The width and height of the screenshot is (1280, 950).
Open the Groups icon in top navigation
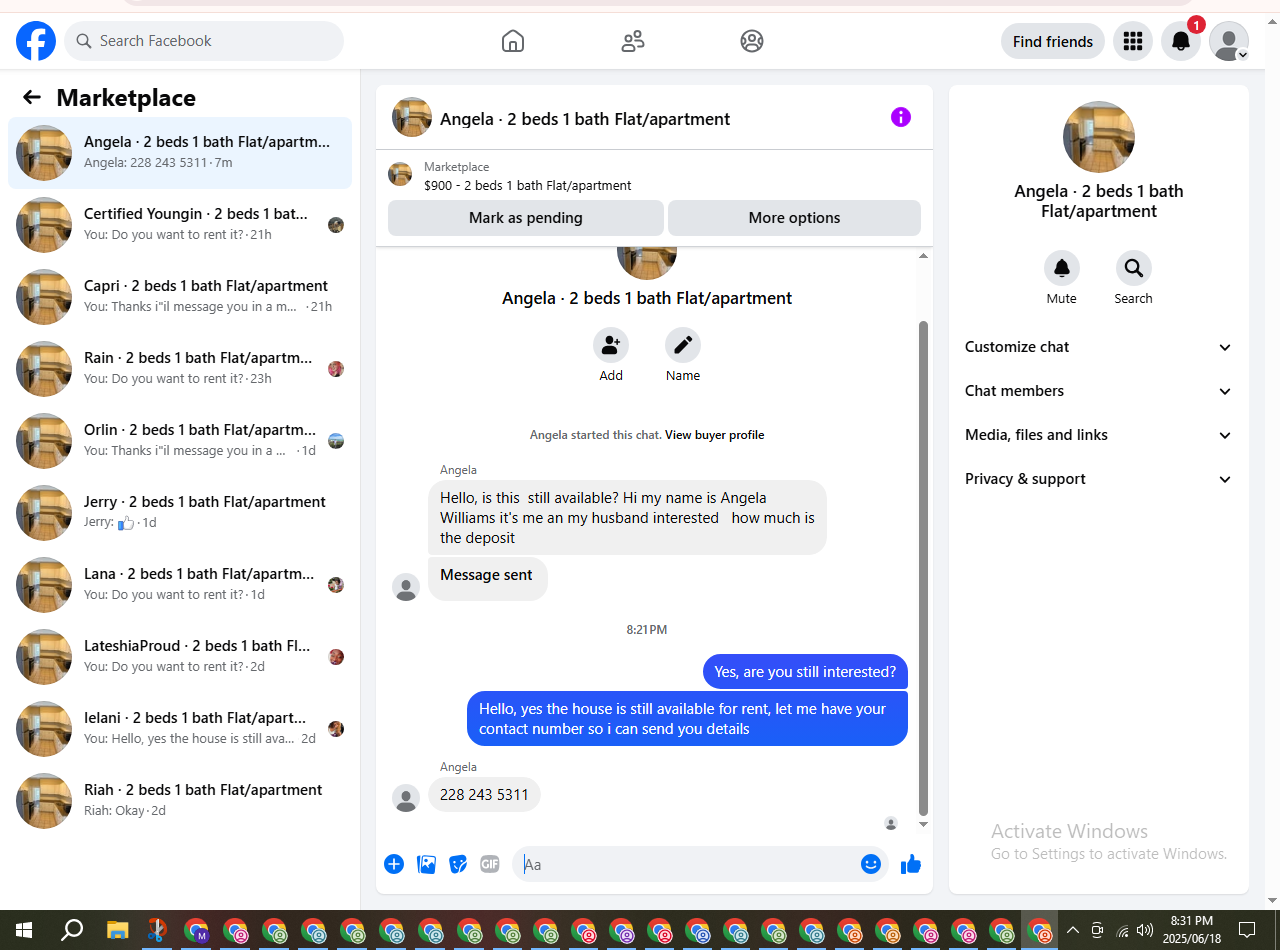pos(752,41)
